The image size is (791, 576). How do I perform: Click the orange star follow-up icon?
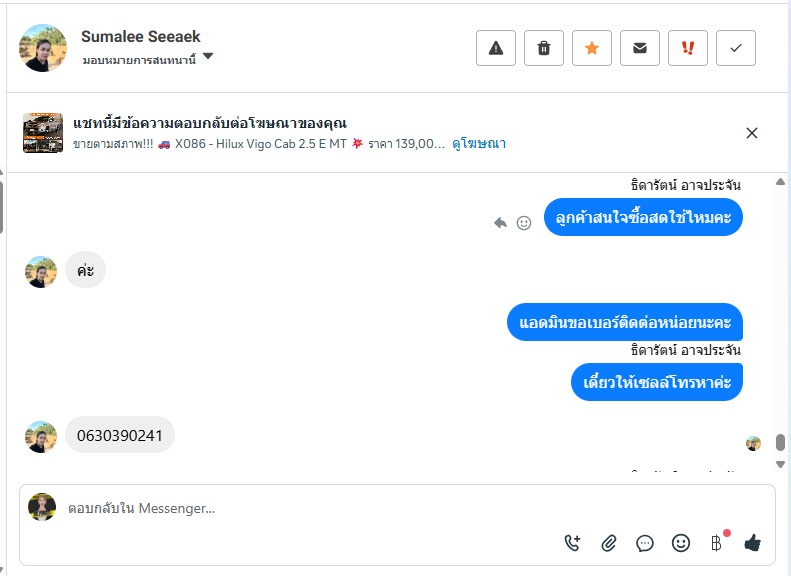click(x=592, y=48)
